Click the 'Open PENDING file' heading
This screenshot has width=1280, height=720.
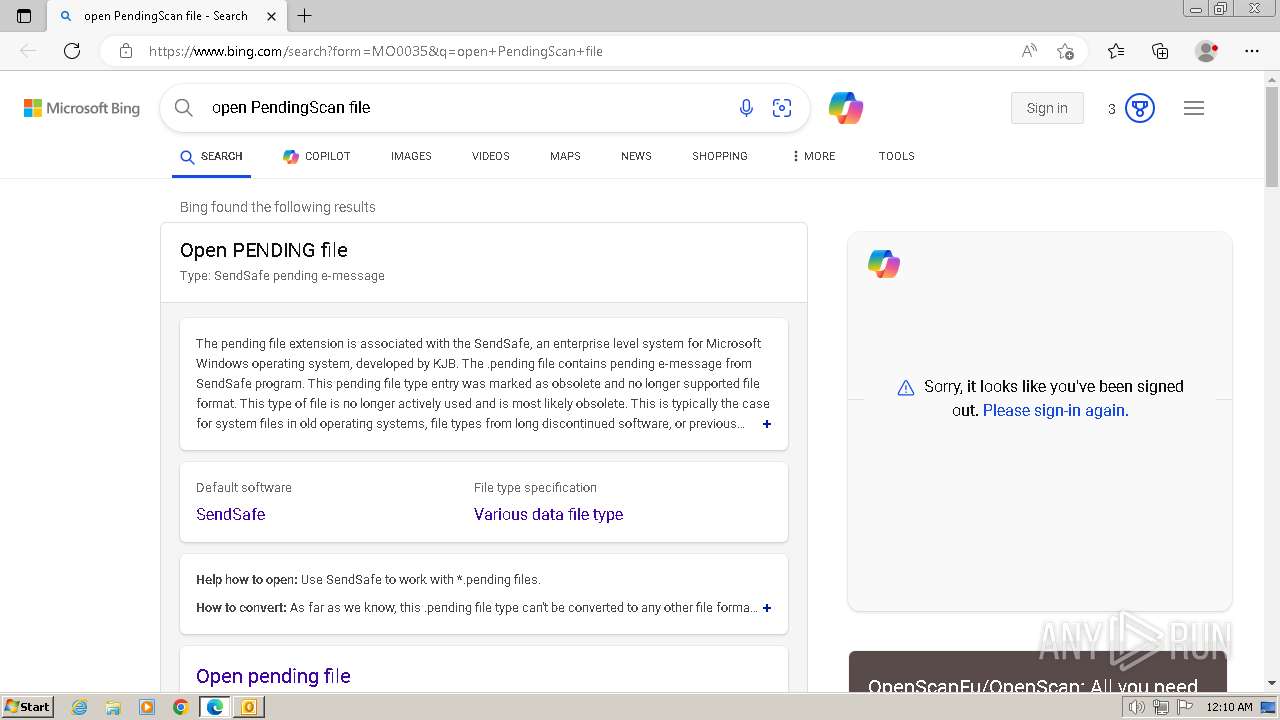264,250
